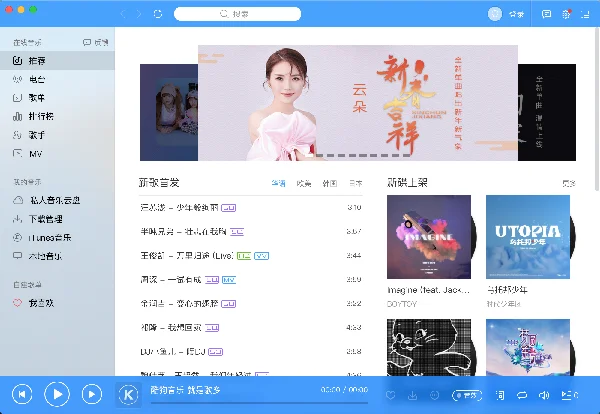This screenshot has height=414, width=600.
Task: Select the song row lasting 3:22
Action: (x=251, y=304)
